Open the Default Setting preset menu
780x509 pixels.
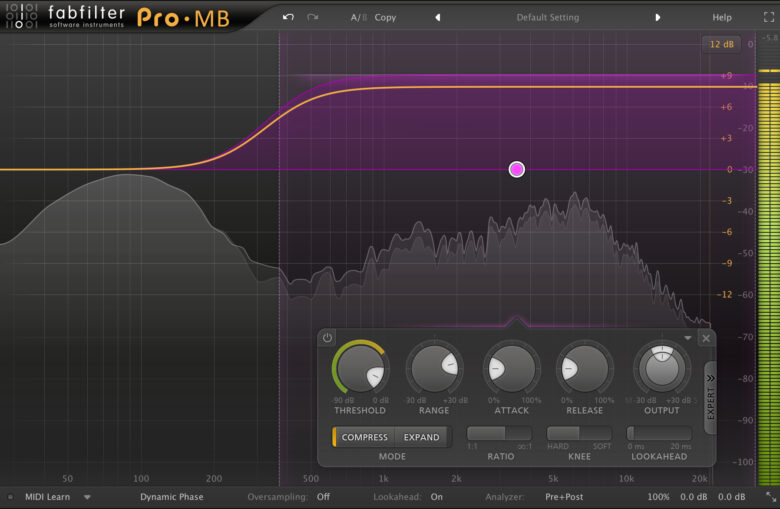pyautogui.click(x=547, y=17)
